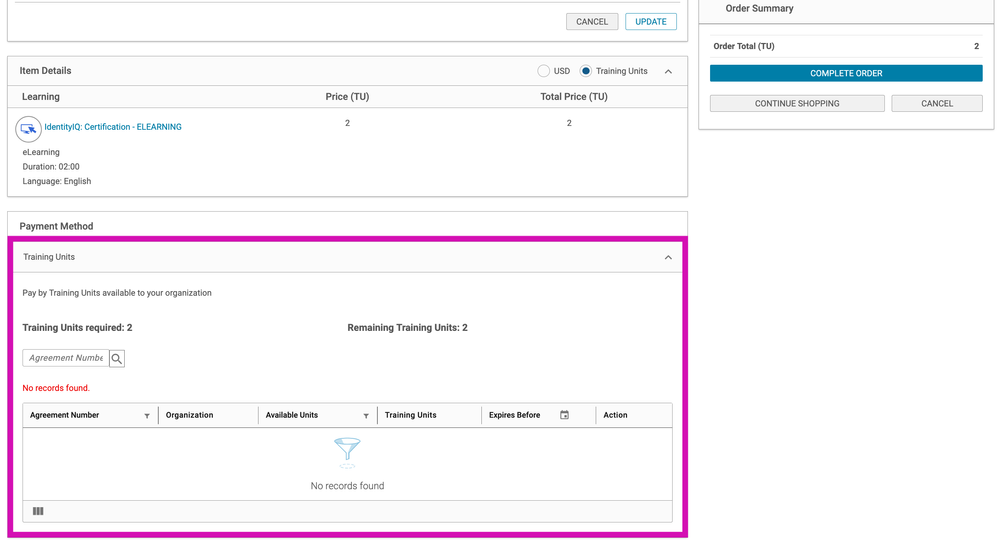Collapse the Training Units payment panel
The height and width of the screenshot is (544, 998).
click(668, 258)
